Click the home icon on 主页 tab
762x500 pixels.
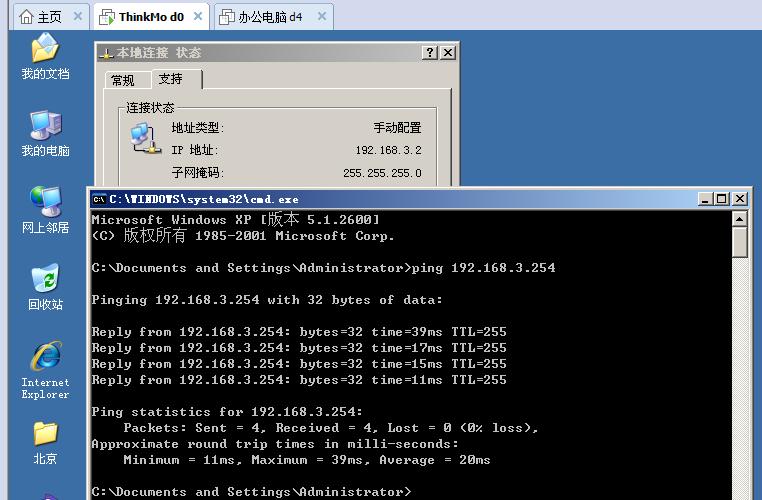tap(26, 17)
